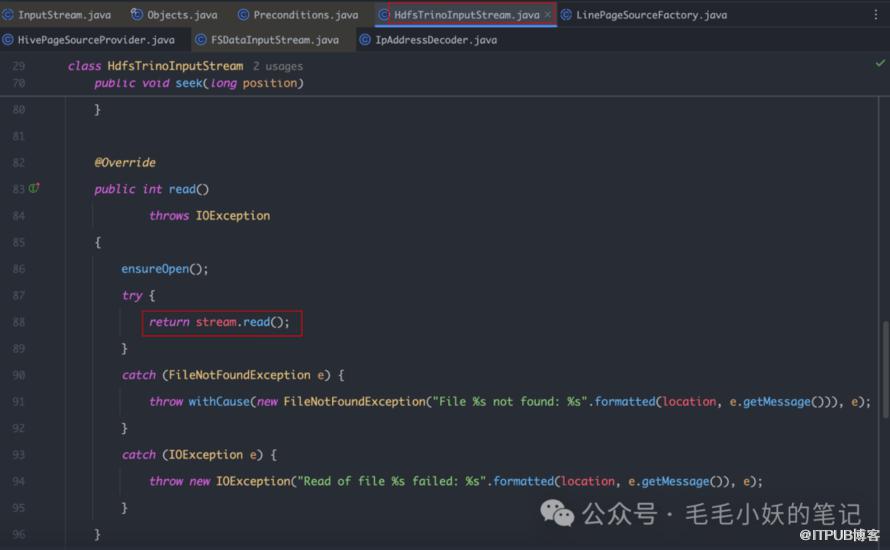This screenshot has height=550, width=890.
Task: Select the HdfsTrinoInputStream.java tab label
Action: pos(466,15)
